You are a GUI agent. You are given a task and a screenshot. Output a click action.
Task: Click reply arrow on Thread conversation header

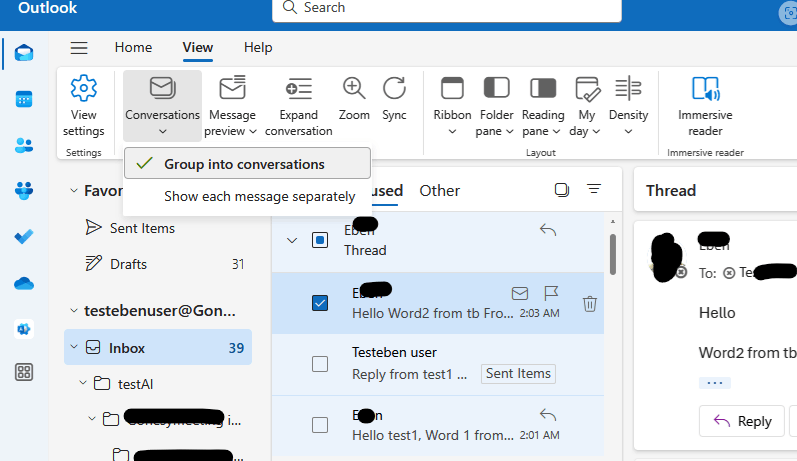point(547,230)
